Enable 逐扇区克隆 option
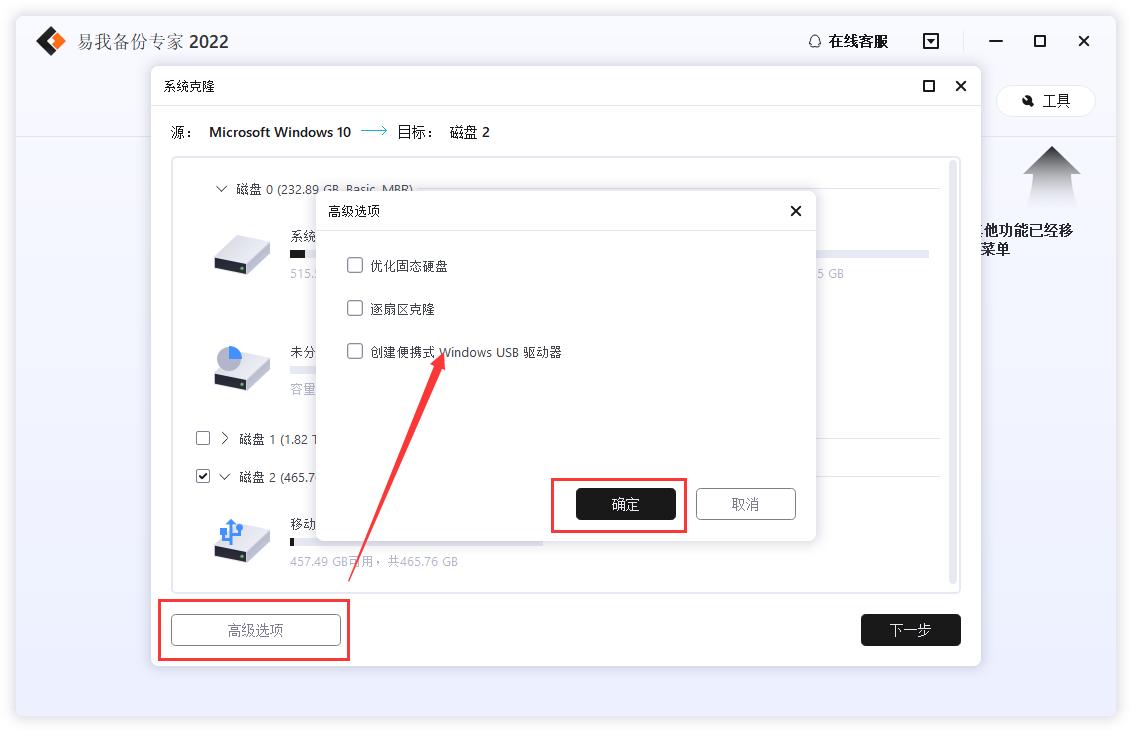 [355, 308]
